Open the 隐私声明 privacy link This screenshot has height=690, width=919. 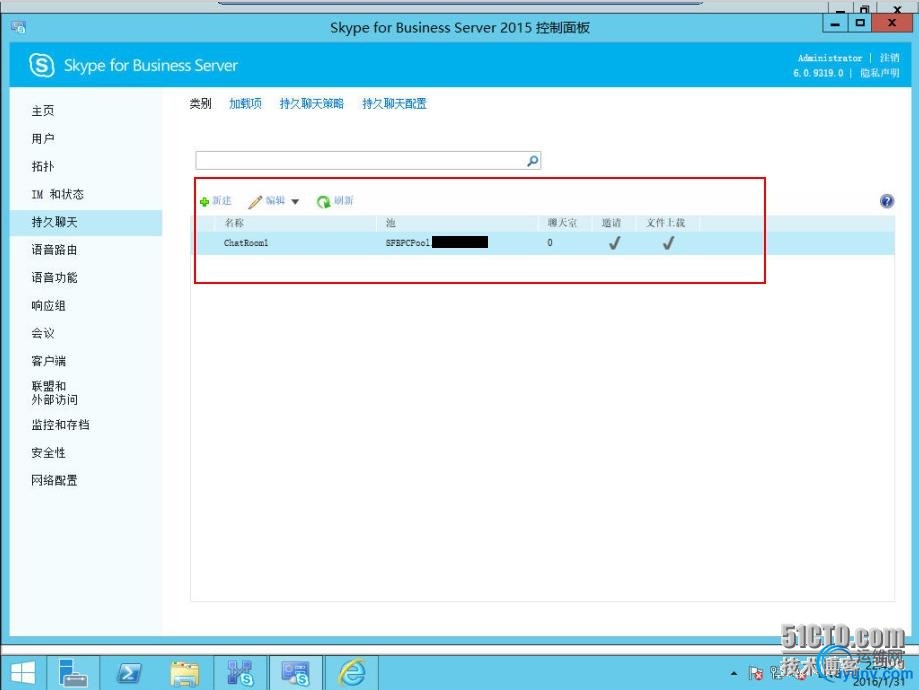click(879, 73)
